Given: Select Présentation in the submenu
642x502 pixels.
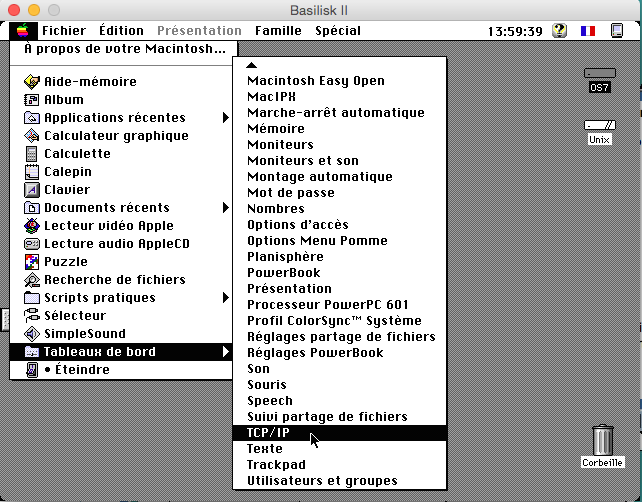Looking at the screenshot, I should 339,289.
